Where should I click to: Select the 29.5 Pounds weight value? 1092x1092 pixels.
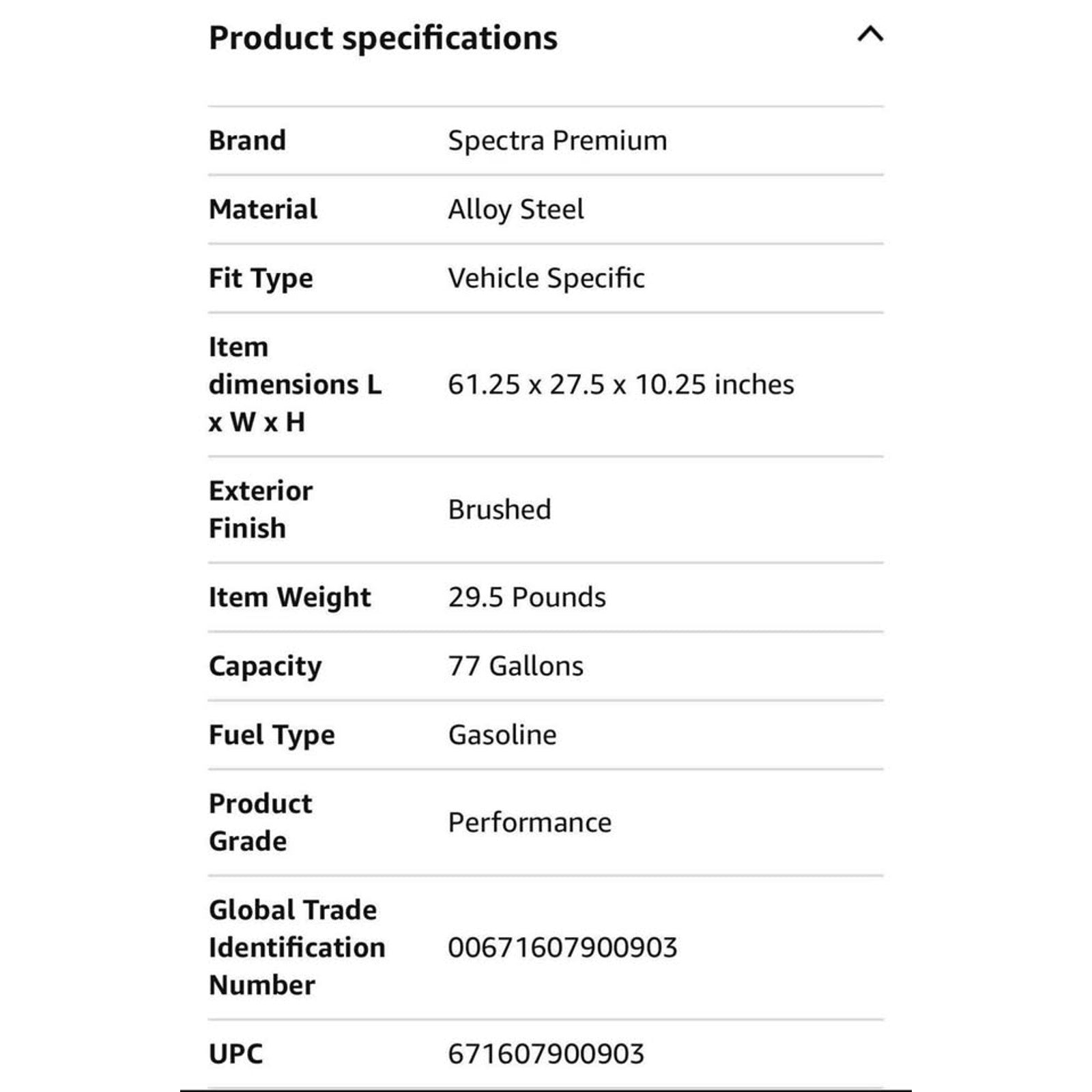[527, 597]
